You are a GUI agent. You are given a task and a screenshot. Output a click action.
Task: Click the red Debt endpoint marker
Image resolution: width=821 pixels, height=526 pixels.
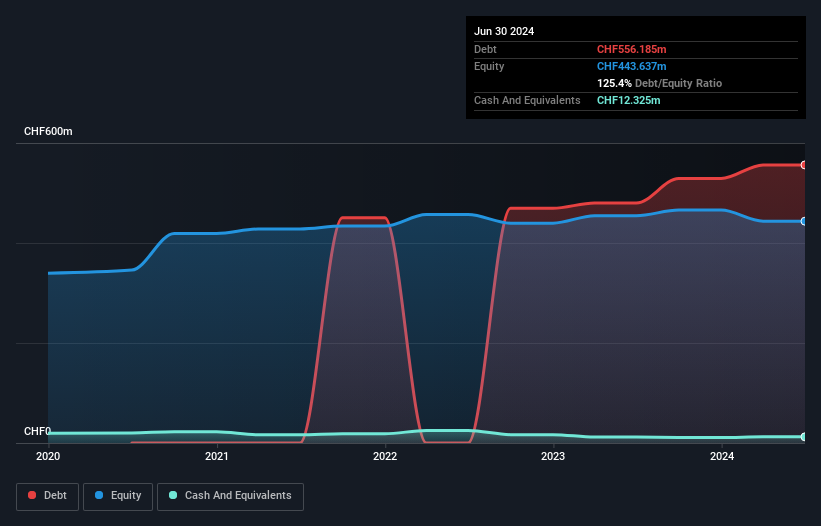[804, 165]
